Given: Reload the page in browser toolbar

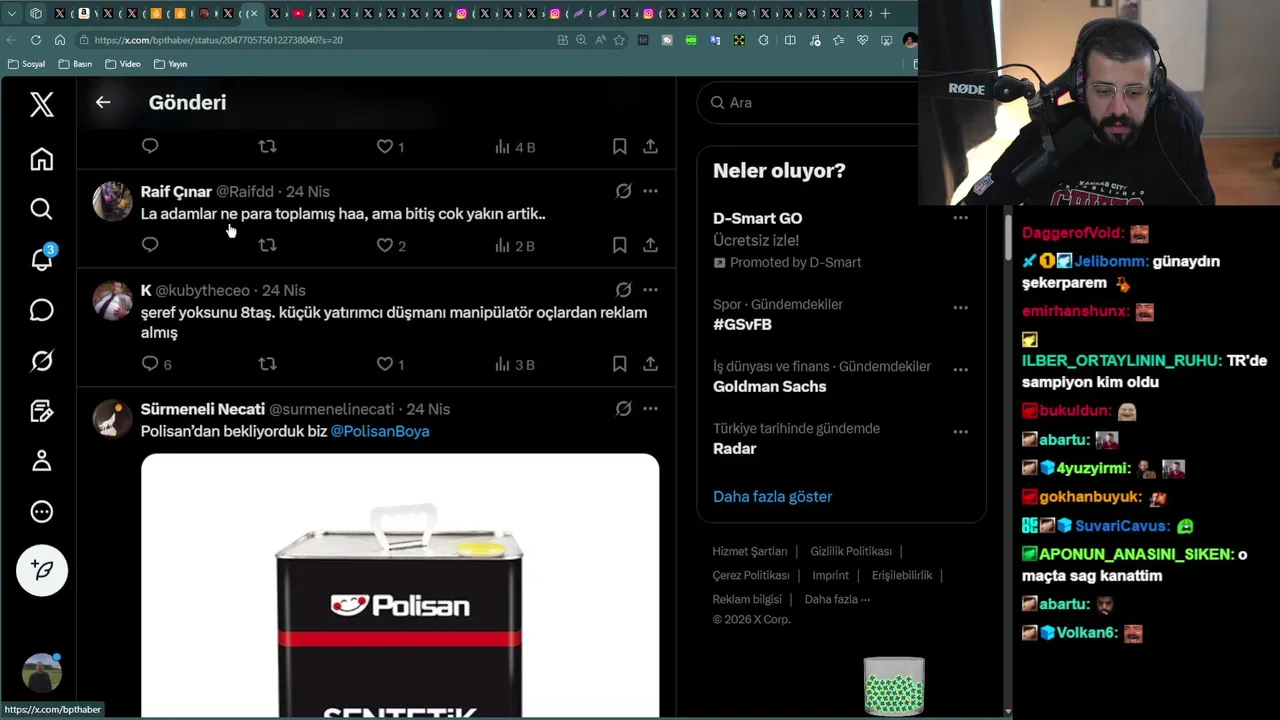Looking at the screenshot, I should pyautogui.click(x=36, y=40).
